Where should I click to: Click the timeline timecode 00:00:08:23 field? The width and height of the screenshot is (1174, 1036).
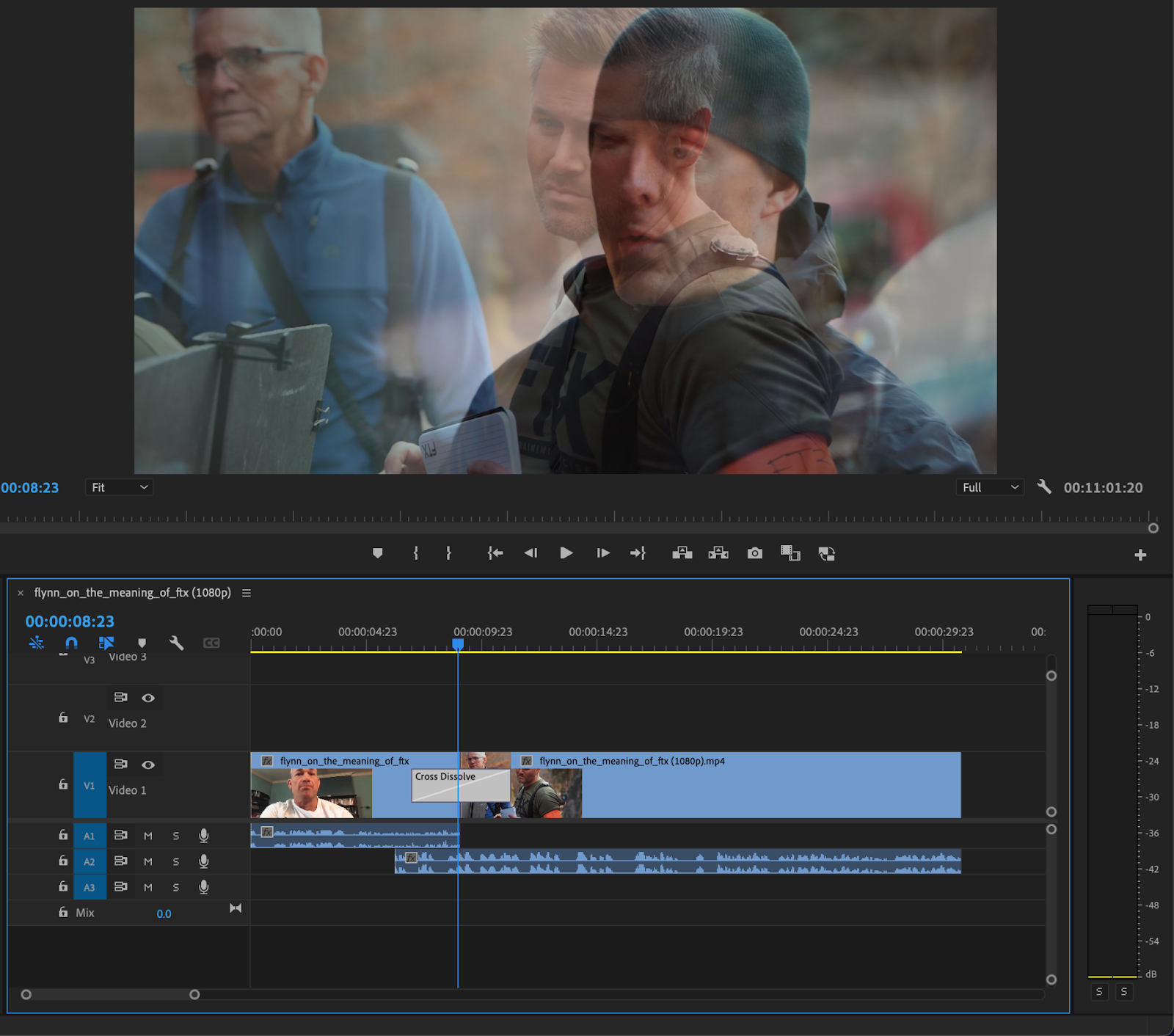pos(70,621)
